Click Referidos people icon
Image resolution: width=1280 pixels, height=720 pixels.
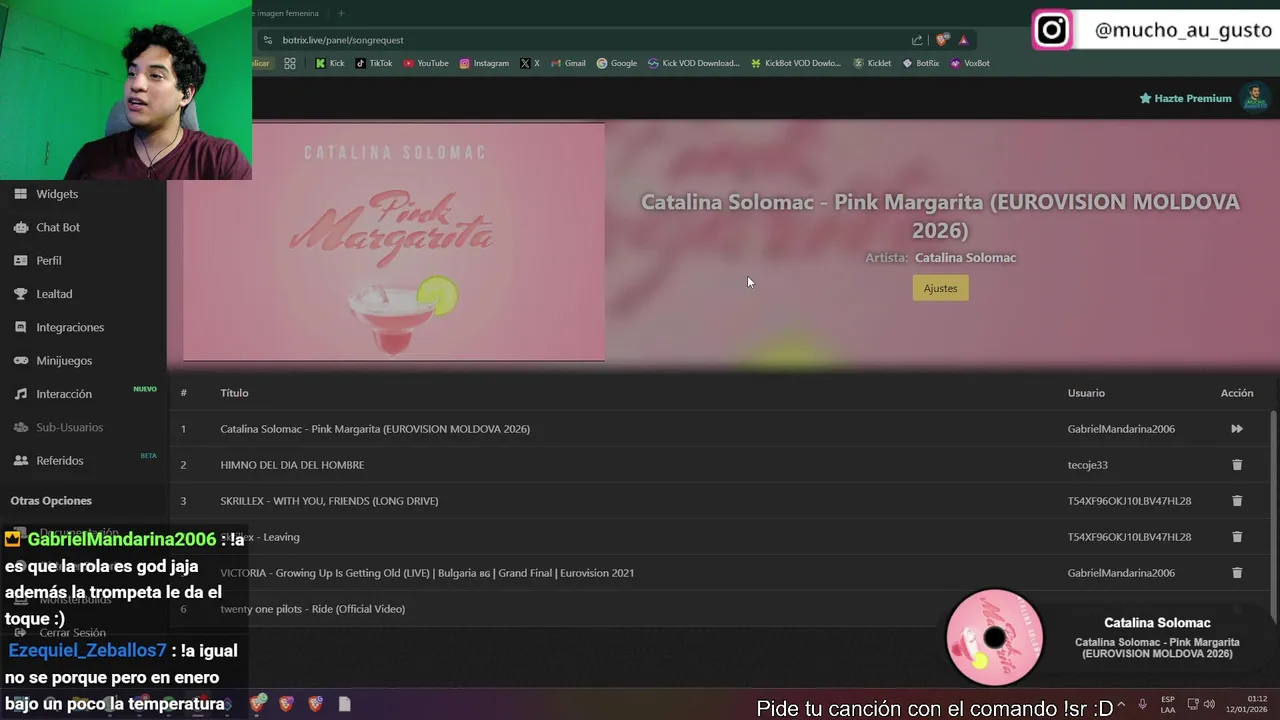tap(20, 460)
